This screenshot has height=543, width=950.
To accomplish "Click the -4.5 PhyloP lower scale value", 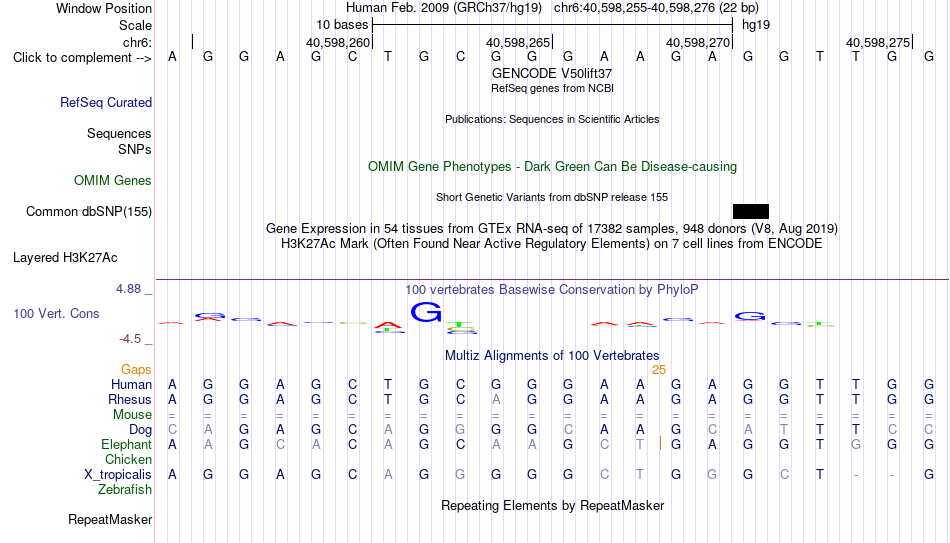I will (130, 339).
